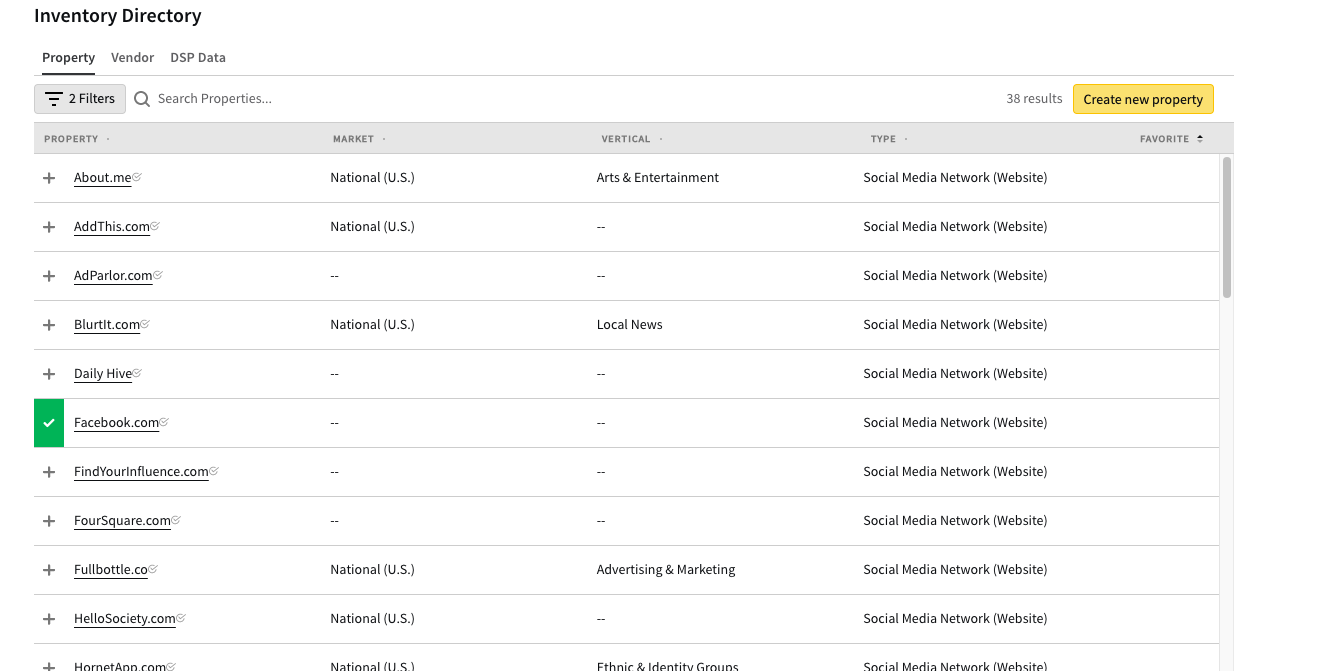Create a new property

click(x=1143, y=99)
